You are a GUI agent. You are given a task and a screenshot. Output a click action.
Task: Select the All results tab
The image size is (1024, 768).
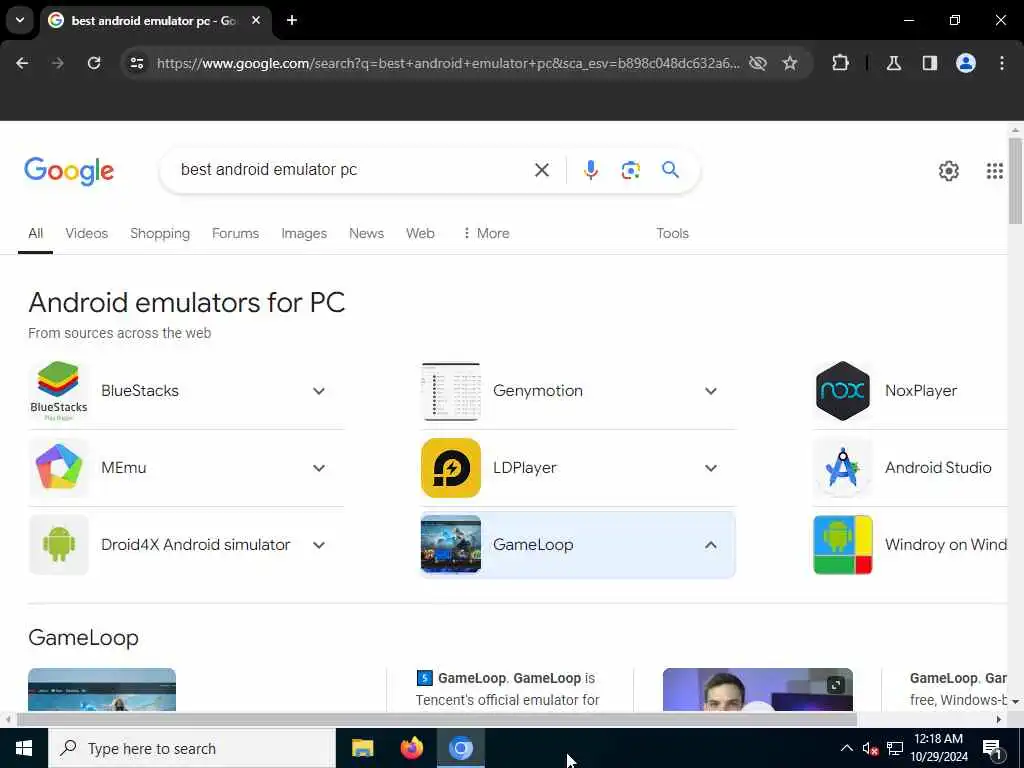pyautogui.click(x=35, y=233)
